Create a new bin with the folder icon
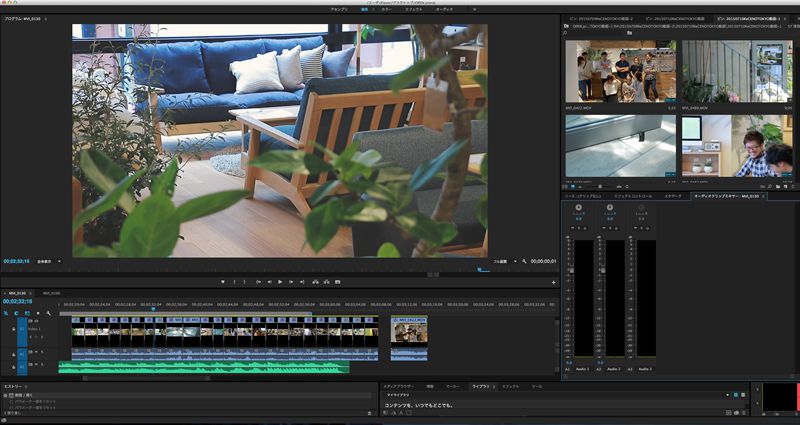 (x=778, y=187)
